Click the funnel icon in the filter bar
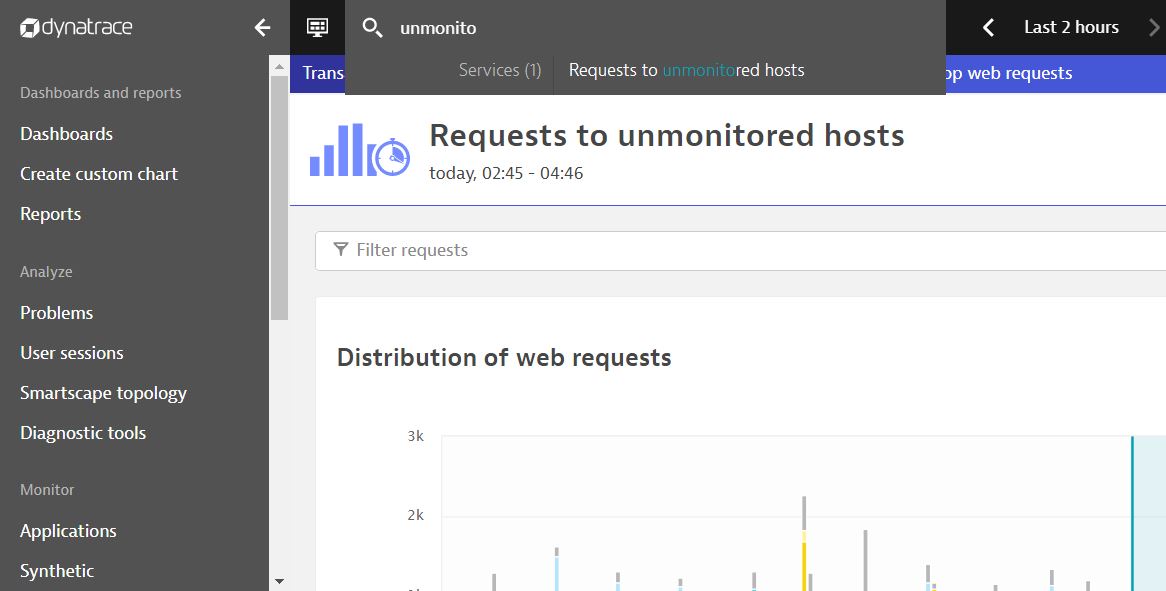Image resolution: width=1166 pixels, height=591 pixels. [341, 250]
